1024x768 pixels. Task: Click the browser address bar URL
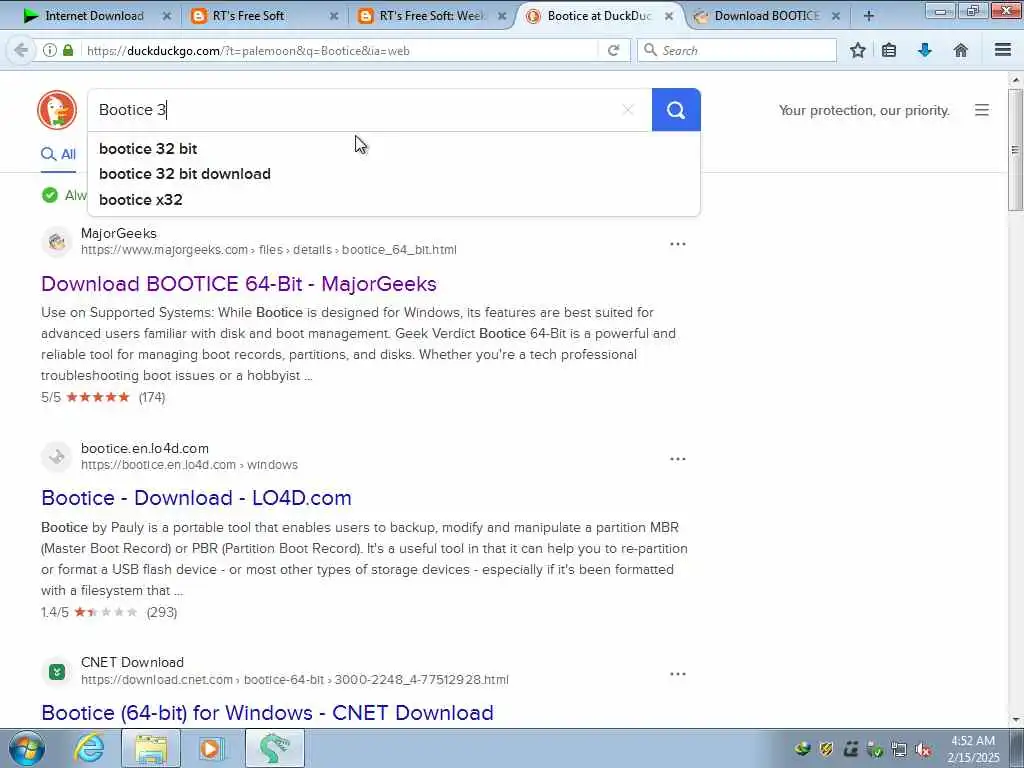tap(248, 50)
